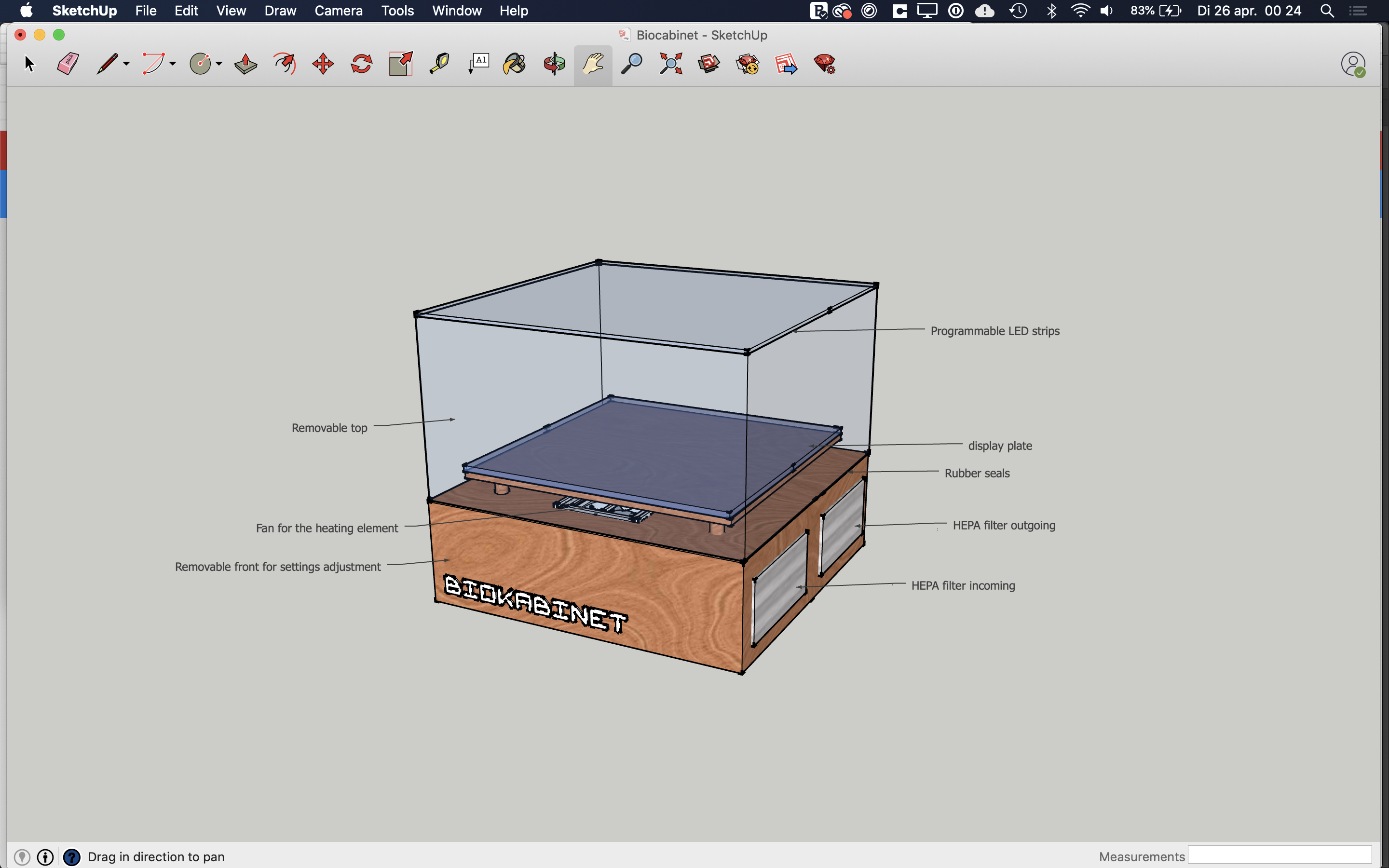Open the View menu

(231, 11)
